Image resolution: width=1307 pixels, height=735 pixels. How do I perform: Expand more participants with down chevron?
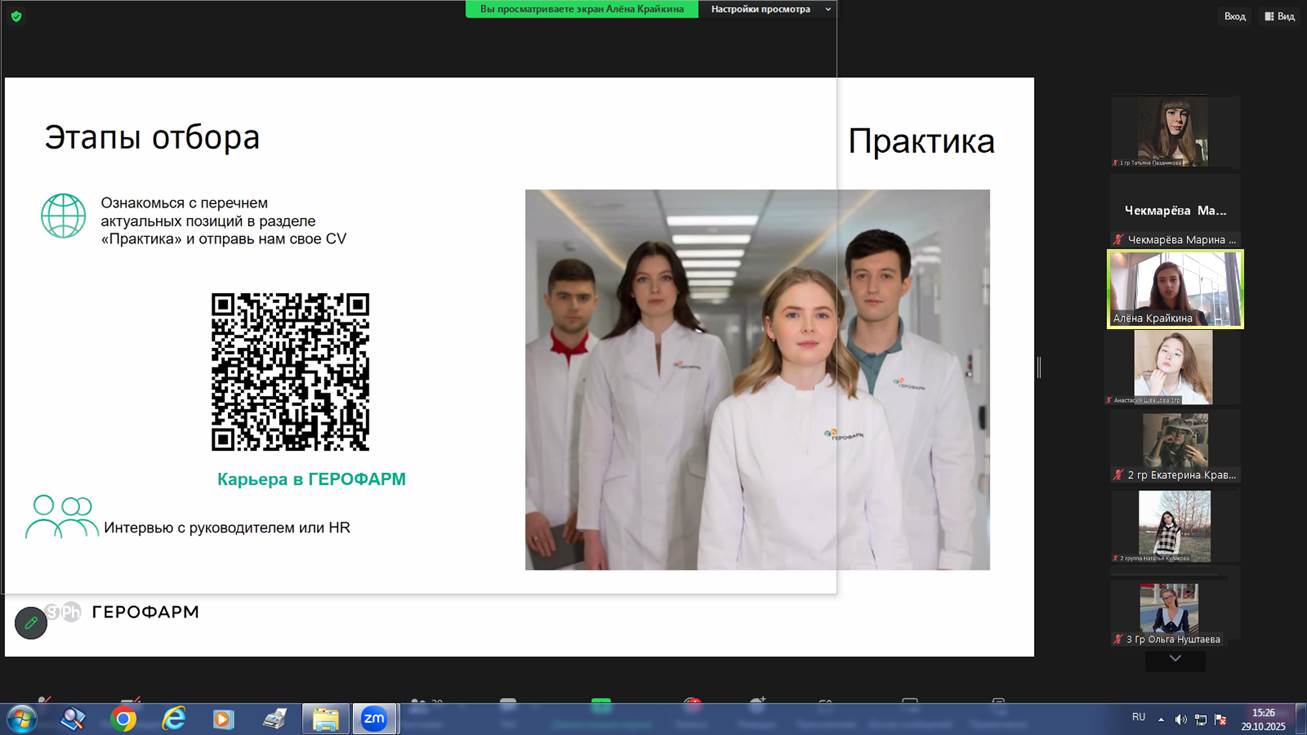click(1175, 659)
